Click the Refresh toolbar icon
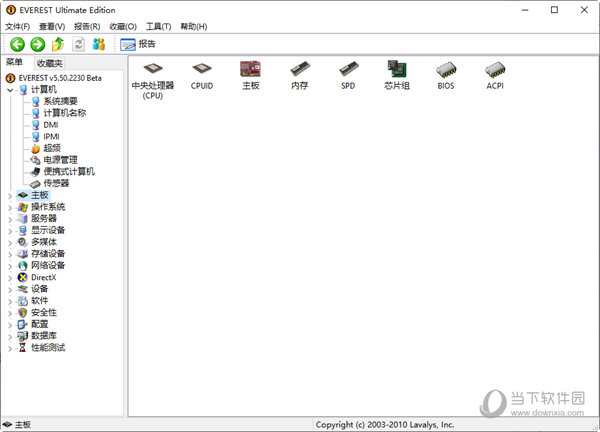Viewport: 600px width, 432px height. pos(78,44)
